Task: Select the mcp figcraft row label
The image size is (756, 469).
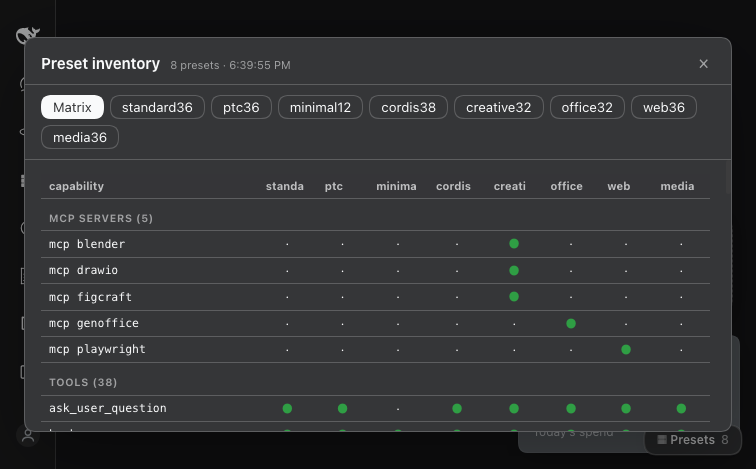Action: coord(91,297)
